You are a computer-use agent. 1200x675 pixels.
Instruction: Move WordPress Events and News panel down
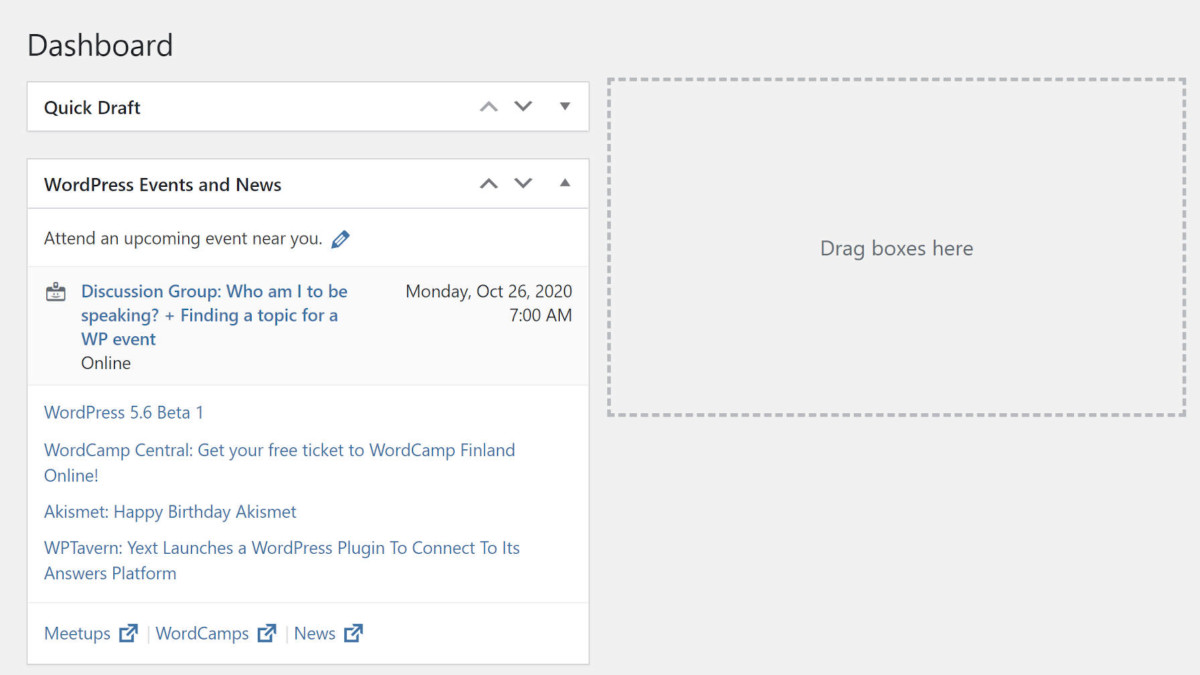[x=523, y=183]
